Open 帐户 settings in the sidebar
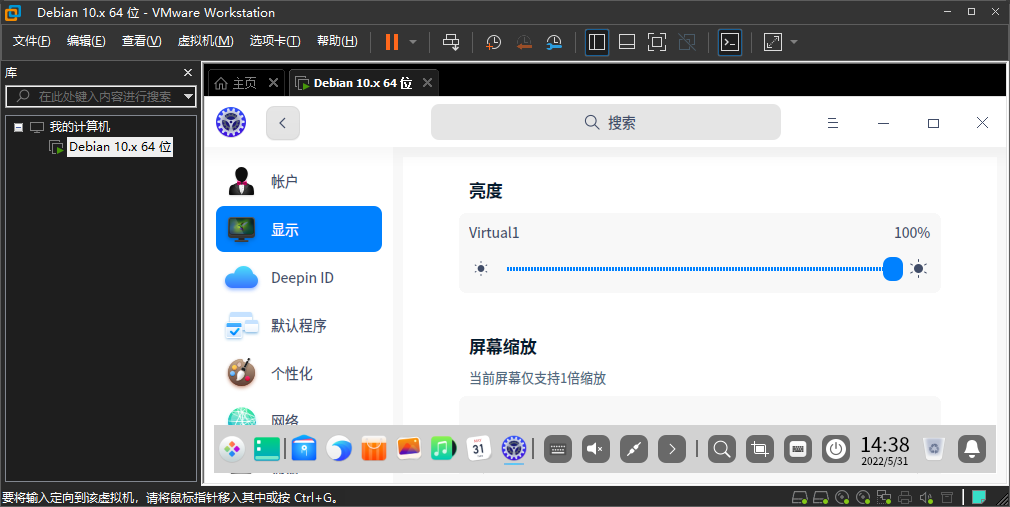 click(x=299, y=182)
